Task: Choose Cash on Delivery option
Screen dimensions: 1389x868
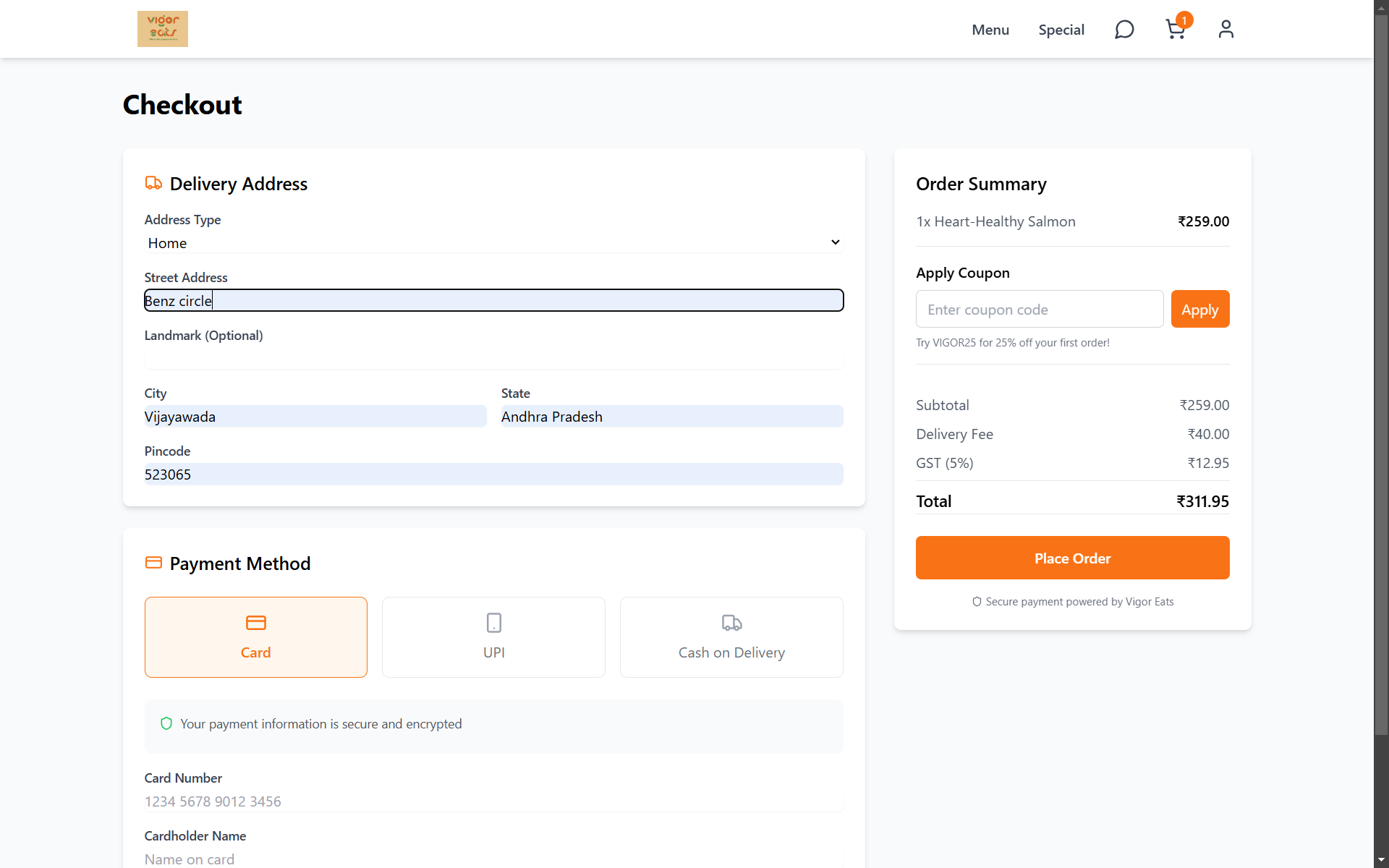Action: pyautogui.click(x=731, y=637)
